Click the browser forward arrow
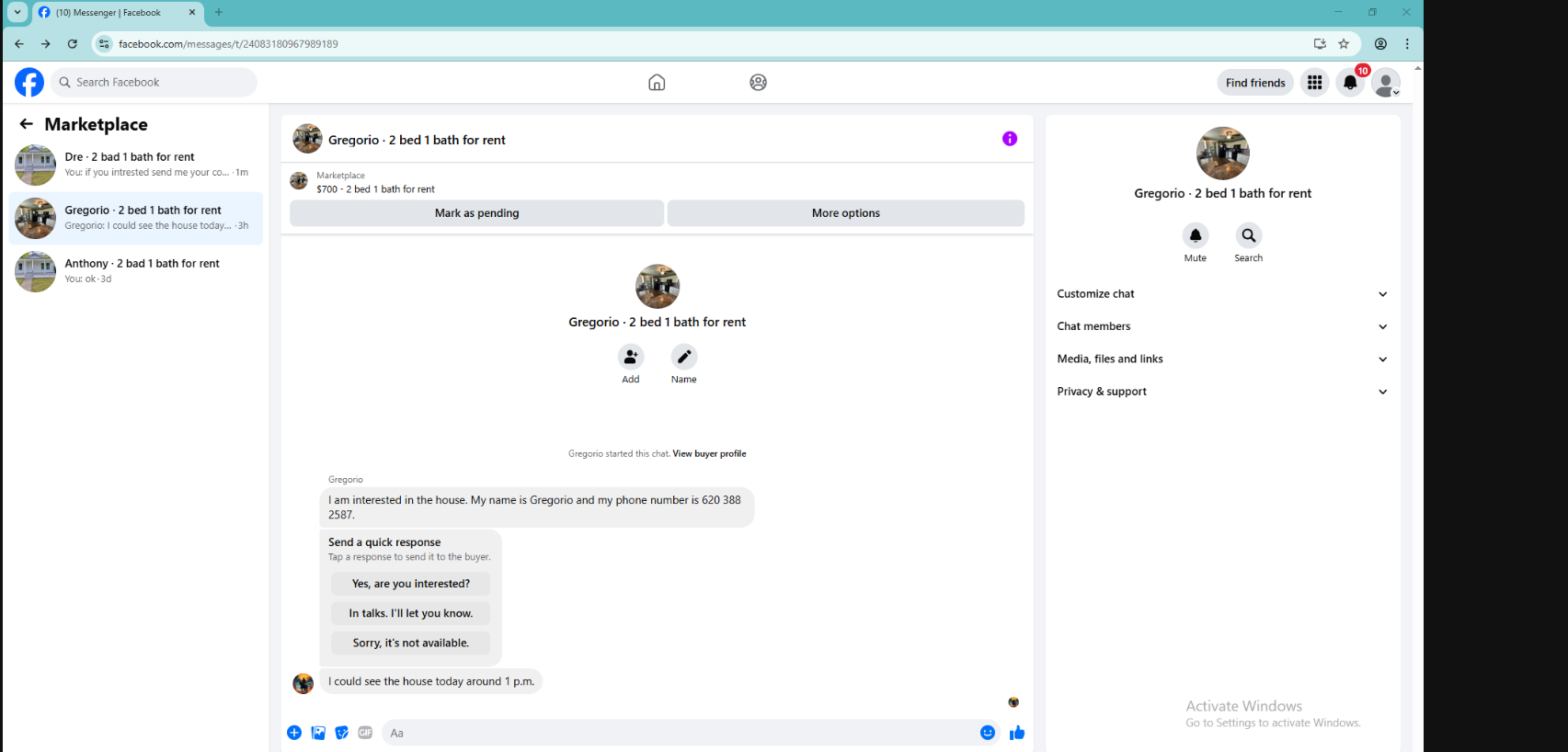This screenshot has height=752, width=1568. tap(45, 43)
